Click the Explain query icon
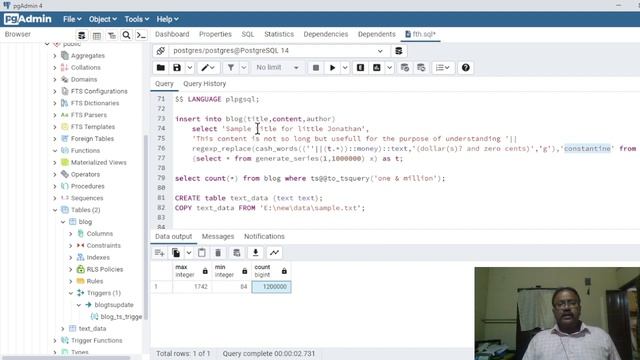 360,68
